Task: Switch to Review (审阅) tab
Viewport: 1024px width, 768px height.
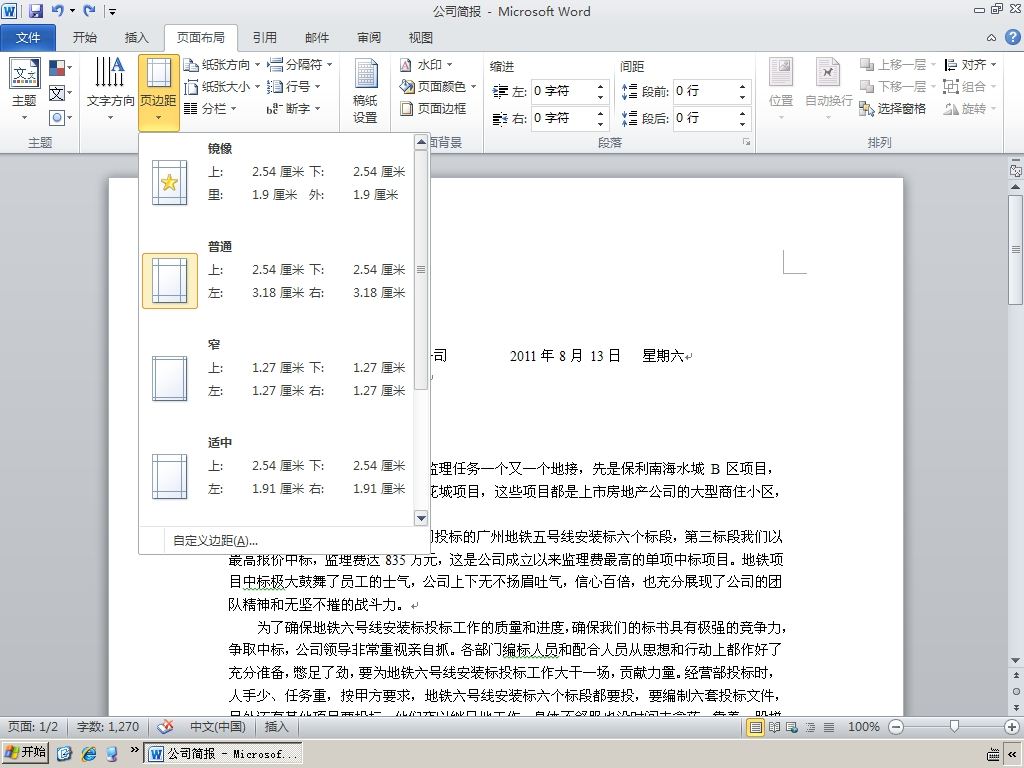Action: coord(369,38)
